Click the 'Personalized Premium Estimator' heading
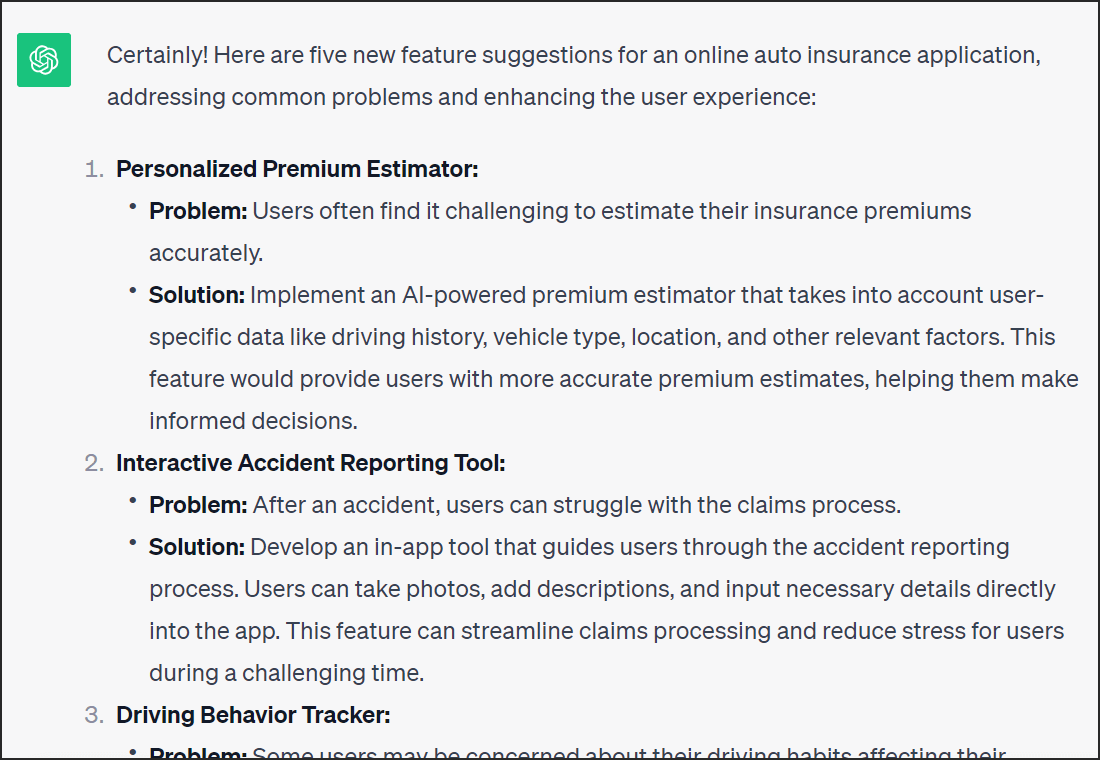1100x760 pixels. tap(297, 169)
